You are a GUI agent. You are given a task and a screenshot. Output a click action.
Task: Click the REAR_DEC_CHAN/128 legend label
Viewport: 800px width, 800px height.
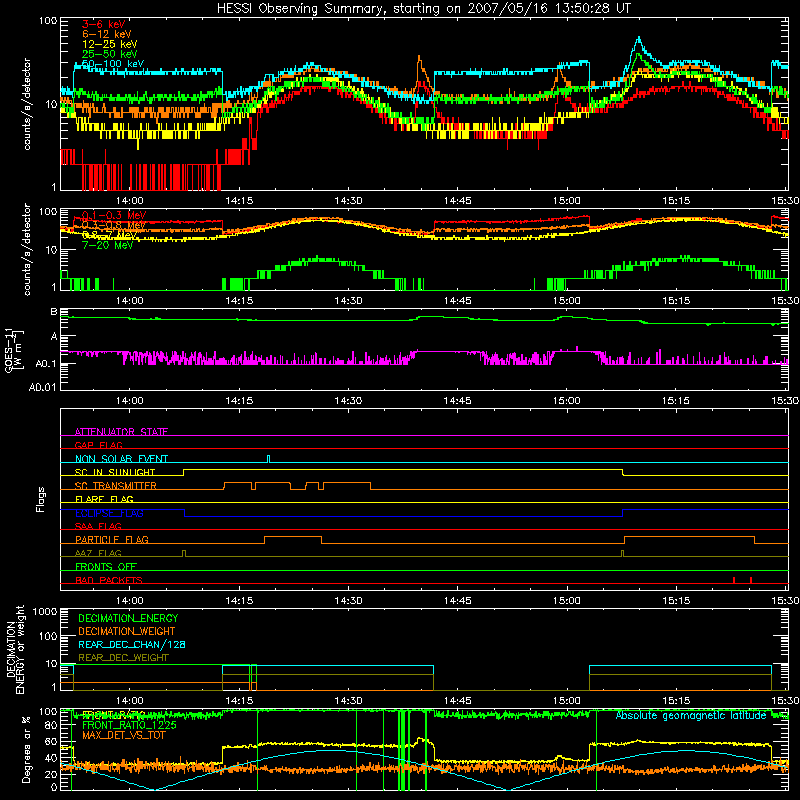pos(132,644)
